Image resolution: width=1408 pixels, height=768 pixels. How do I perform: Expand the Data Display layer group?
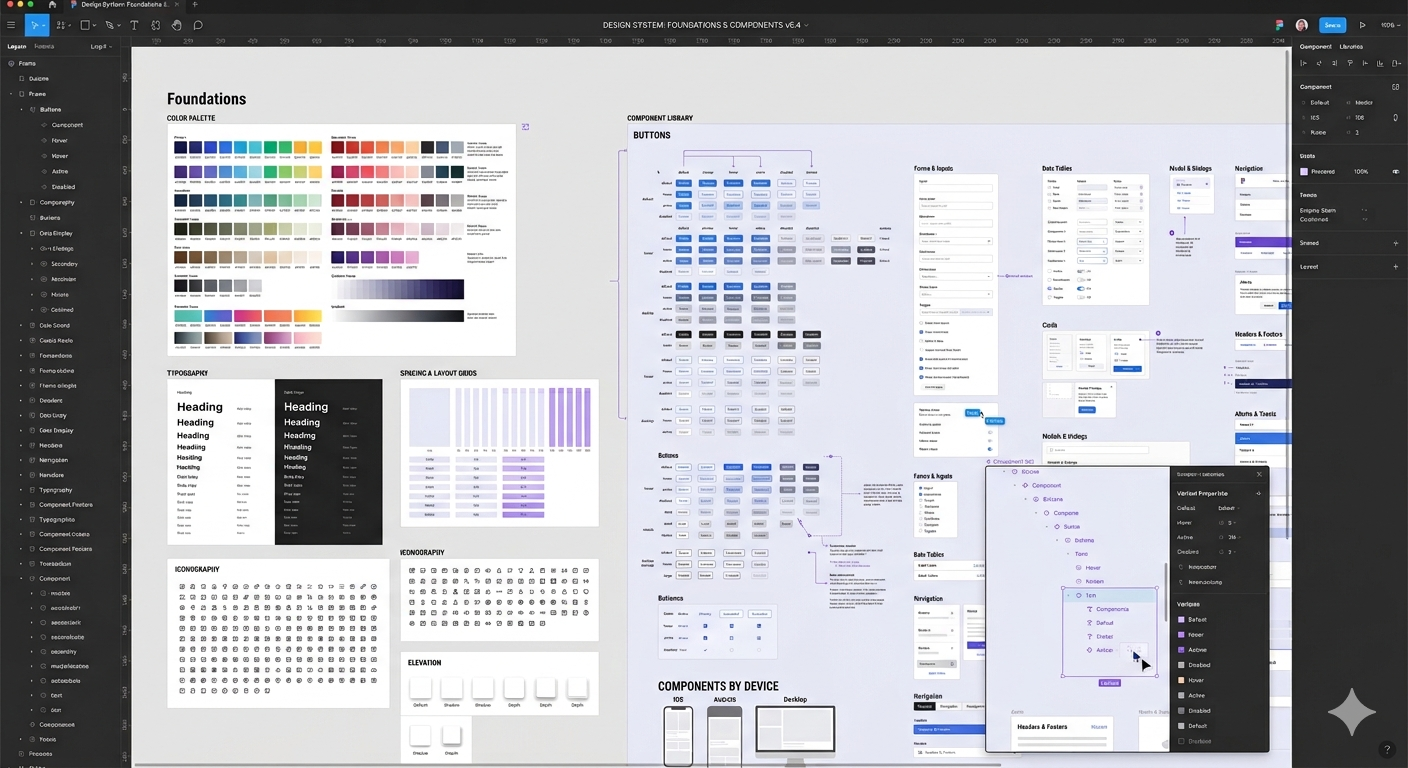pos(21,233)
